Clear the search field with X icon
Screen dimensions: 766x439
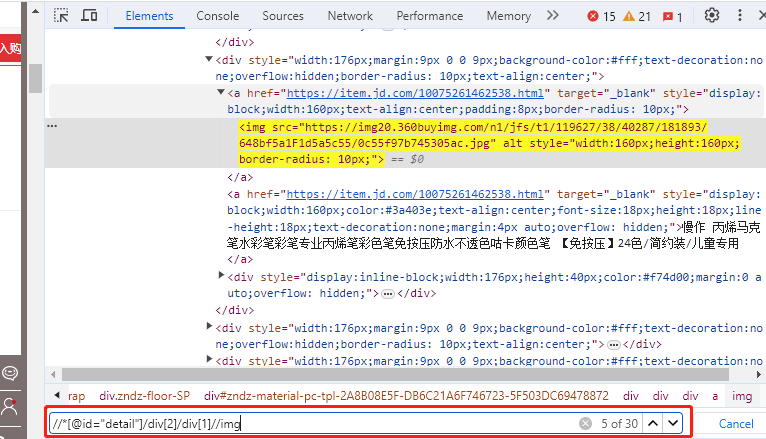pyautogui.click(x=585, y=423)
